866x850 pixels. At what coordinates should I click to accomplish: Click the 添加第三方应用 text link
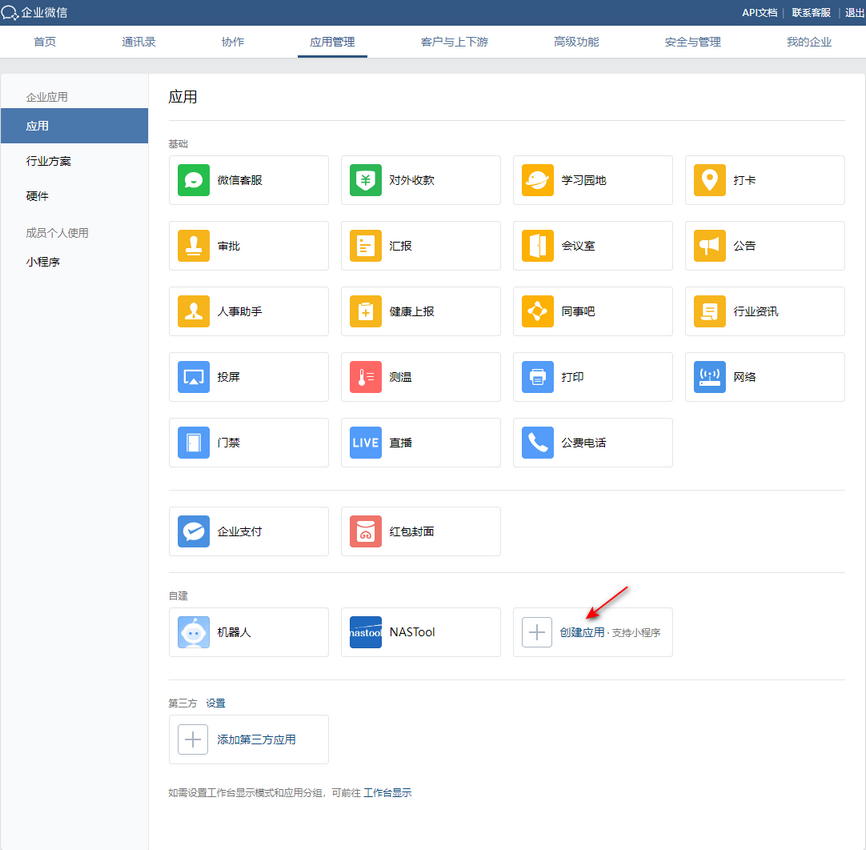point(256,740)
